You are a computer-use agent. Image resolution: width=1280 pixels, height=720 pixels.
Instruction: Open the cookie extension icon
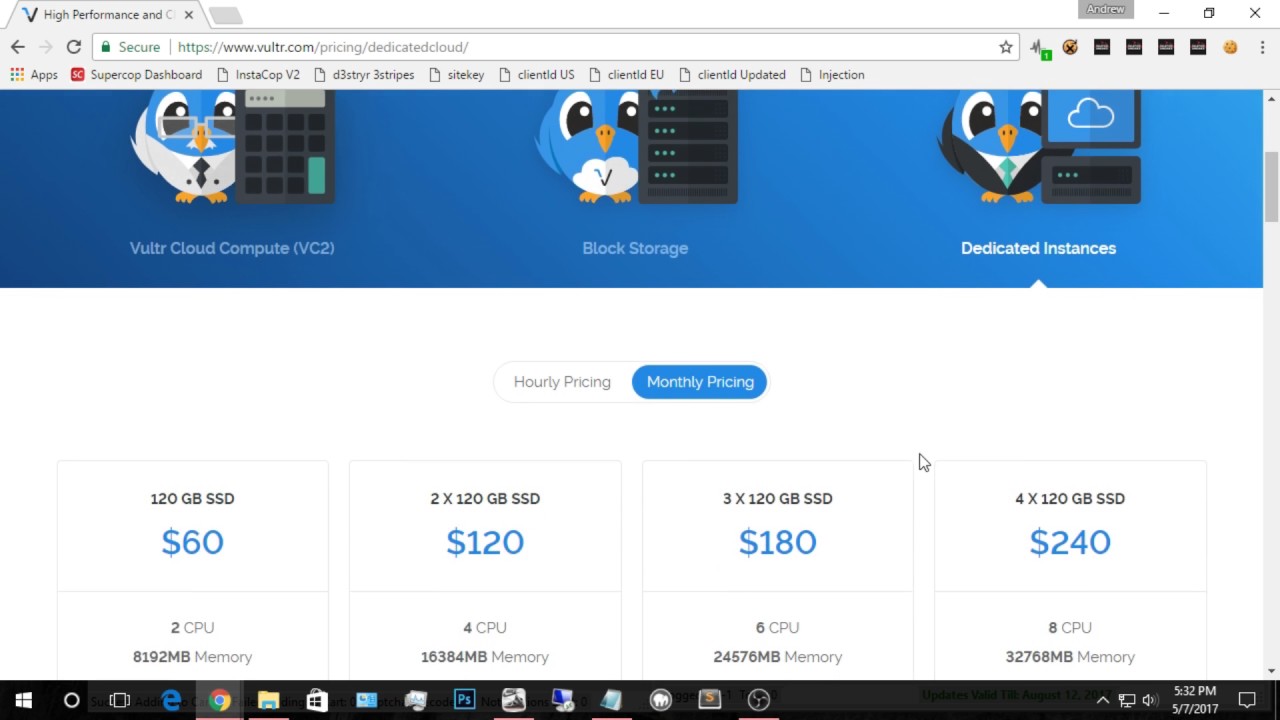(x=1230, y=47)
